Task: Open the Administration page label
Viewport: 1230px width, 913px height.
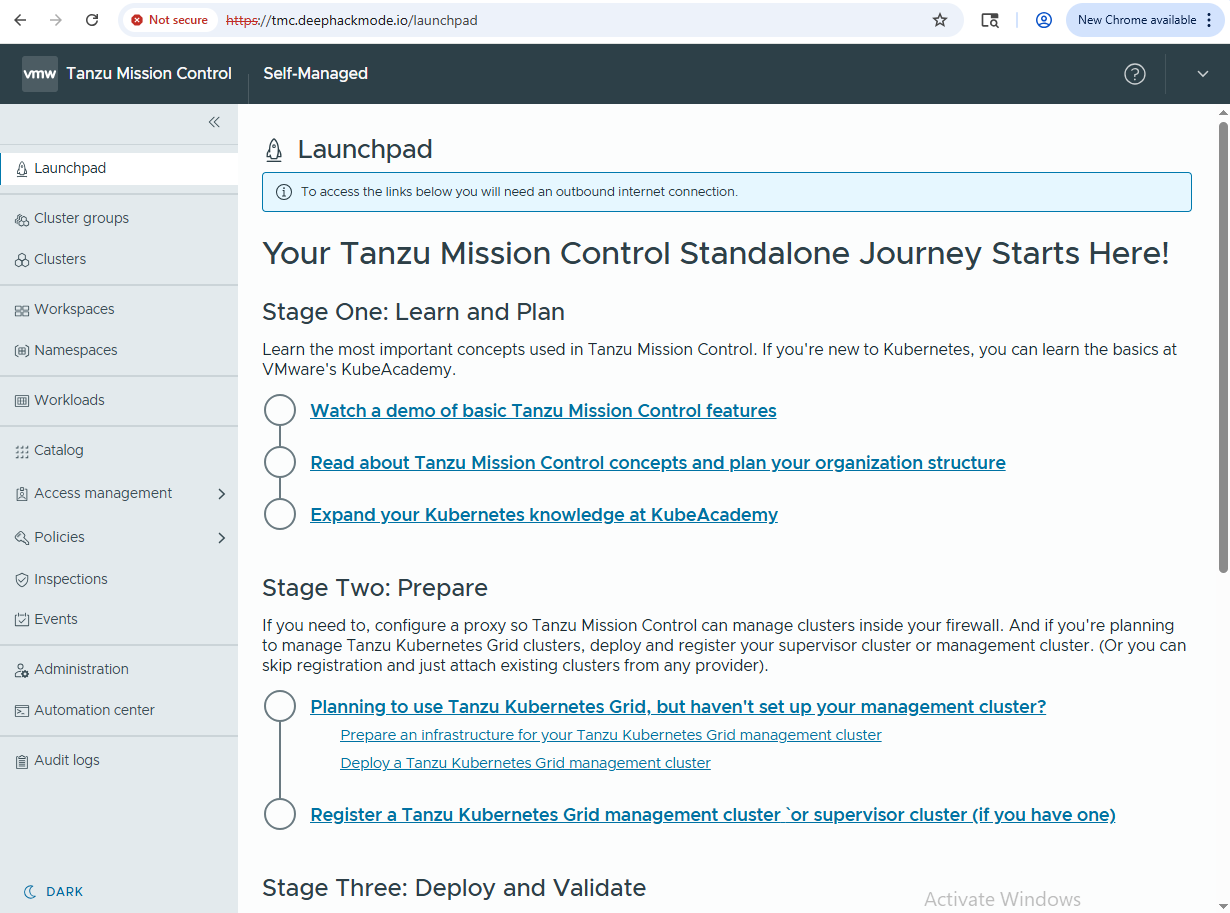Action: [x=82, y=669]
